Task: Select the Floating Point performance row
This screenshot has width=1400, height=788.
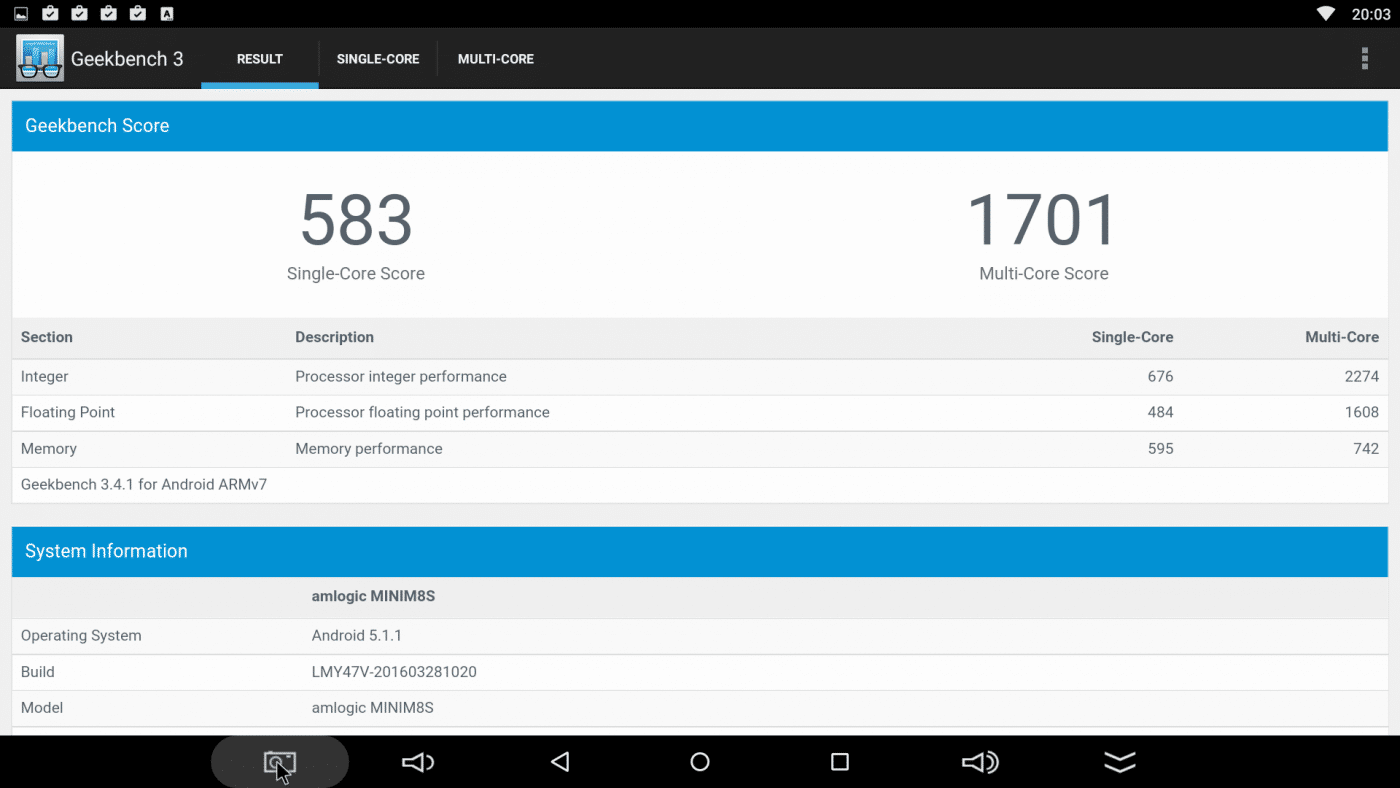Action: 699,413
